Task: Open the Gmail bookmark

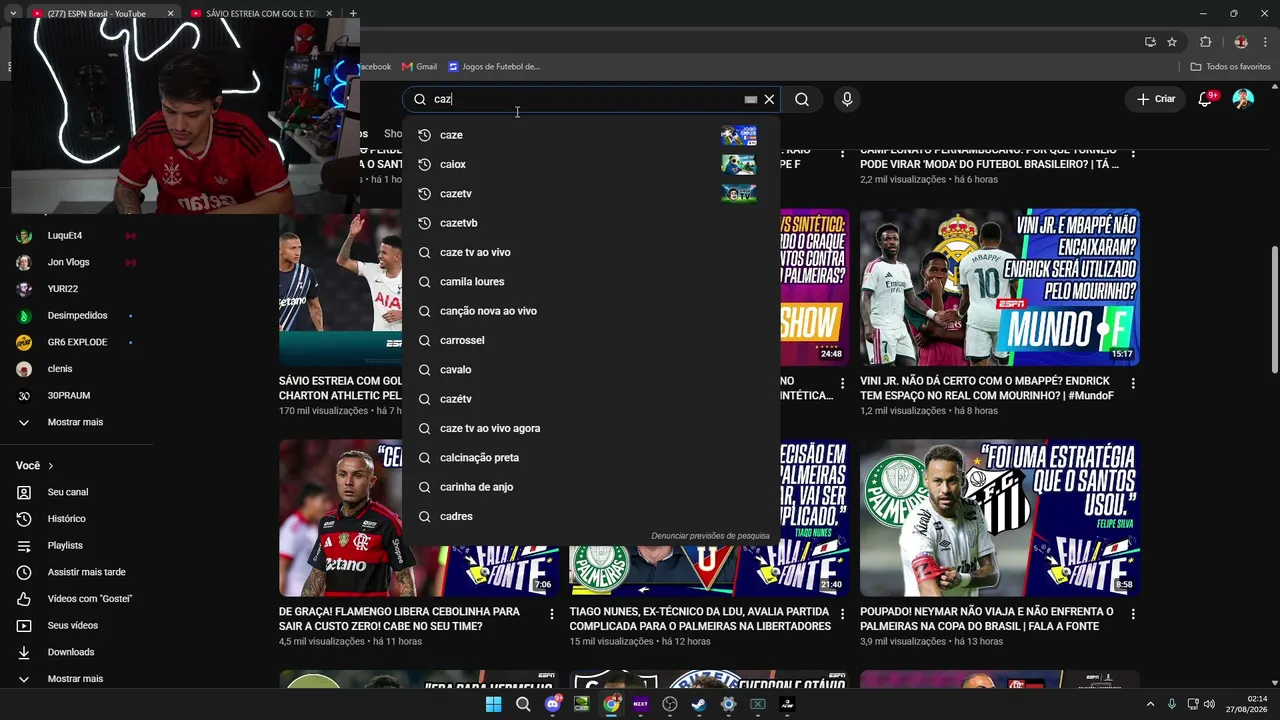Action: pyautogui.click(x=419, y=67)
